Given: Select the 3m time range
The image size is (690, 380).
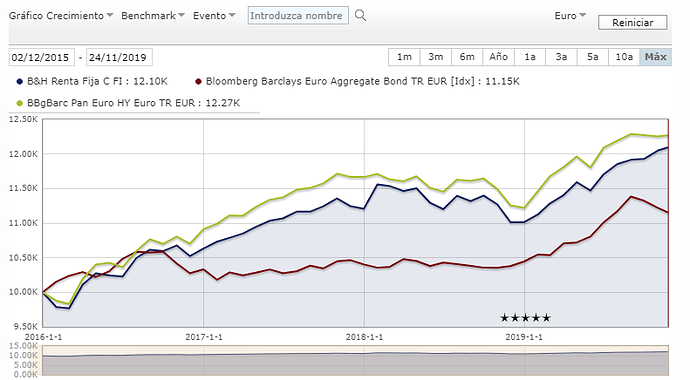Looking at the screenshot, I should [436, 57].
